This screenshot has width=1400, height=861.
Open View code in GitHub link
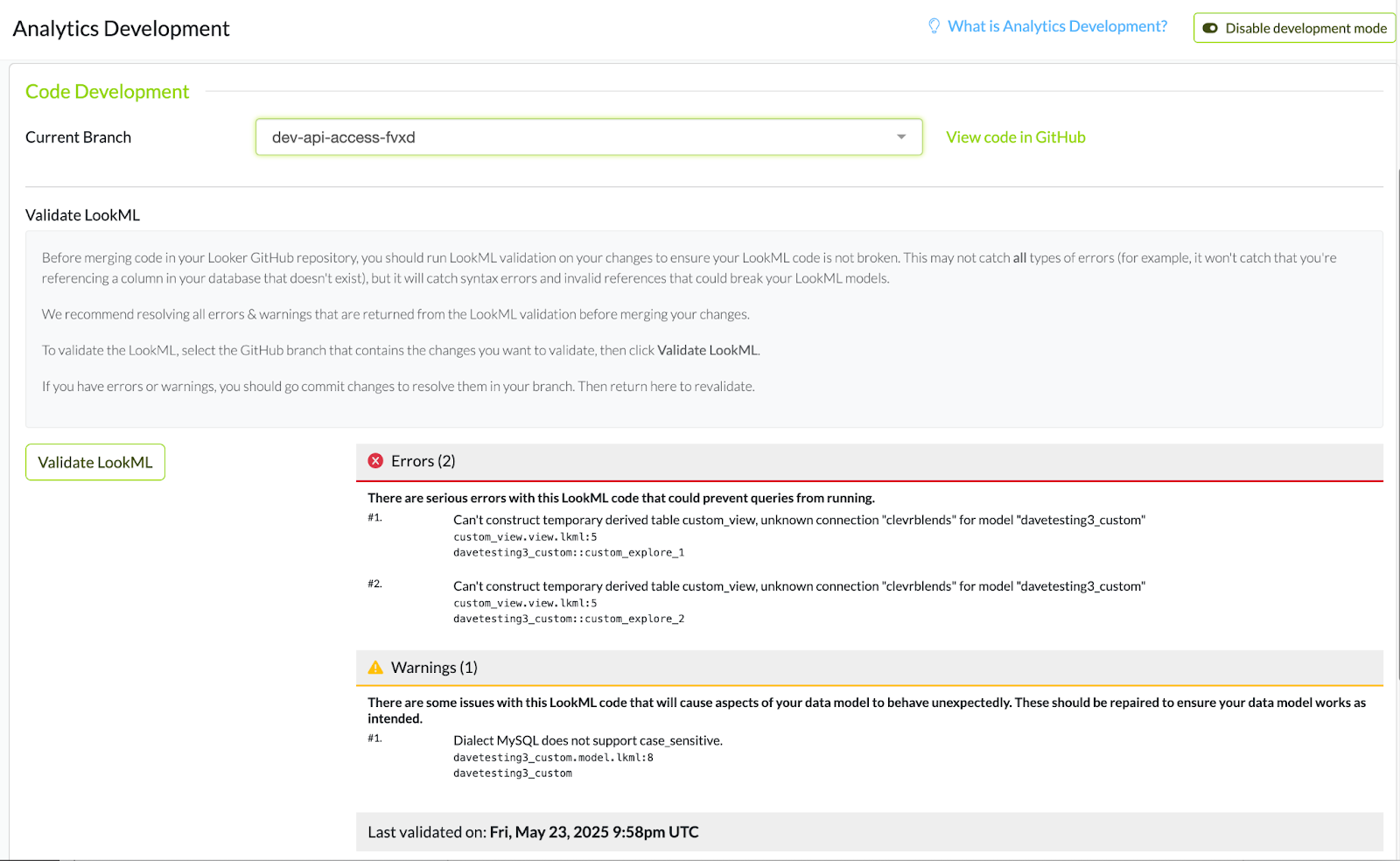[x=1015, y=137]
